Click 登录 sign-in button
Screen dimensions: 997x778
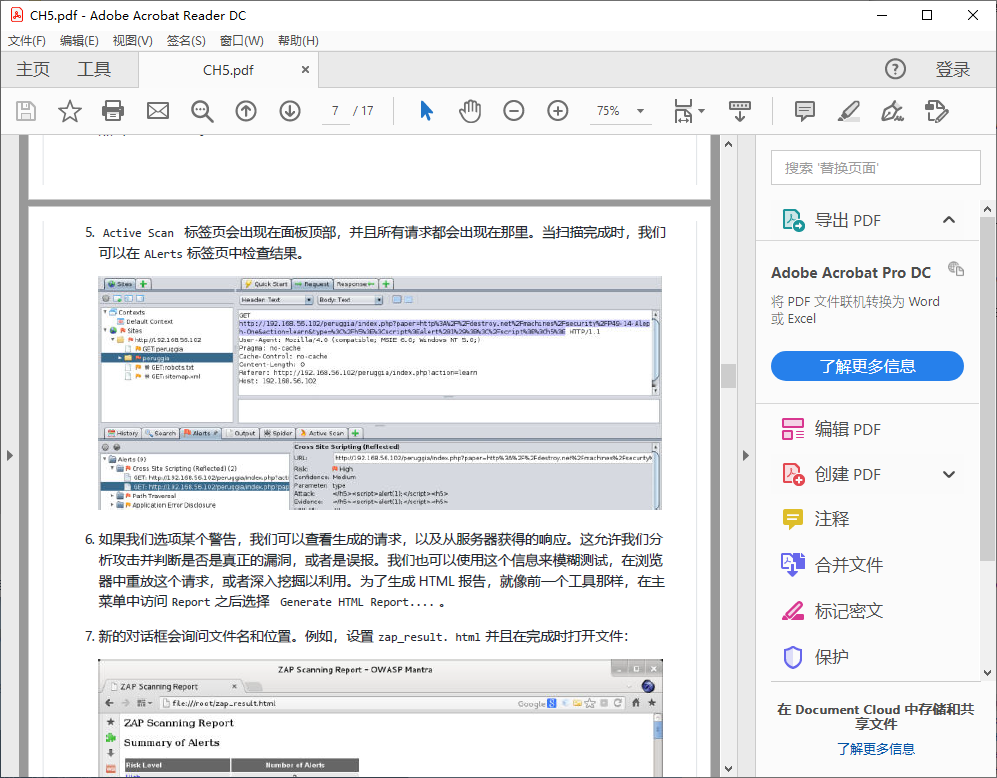pyautogui.click(x=952, y=69)
